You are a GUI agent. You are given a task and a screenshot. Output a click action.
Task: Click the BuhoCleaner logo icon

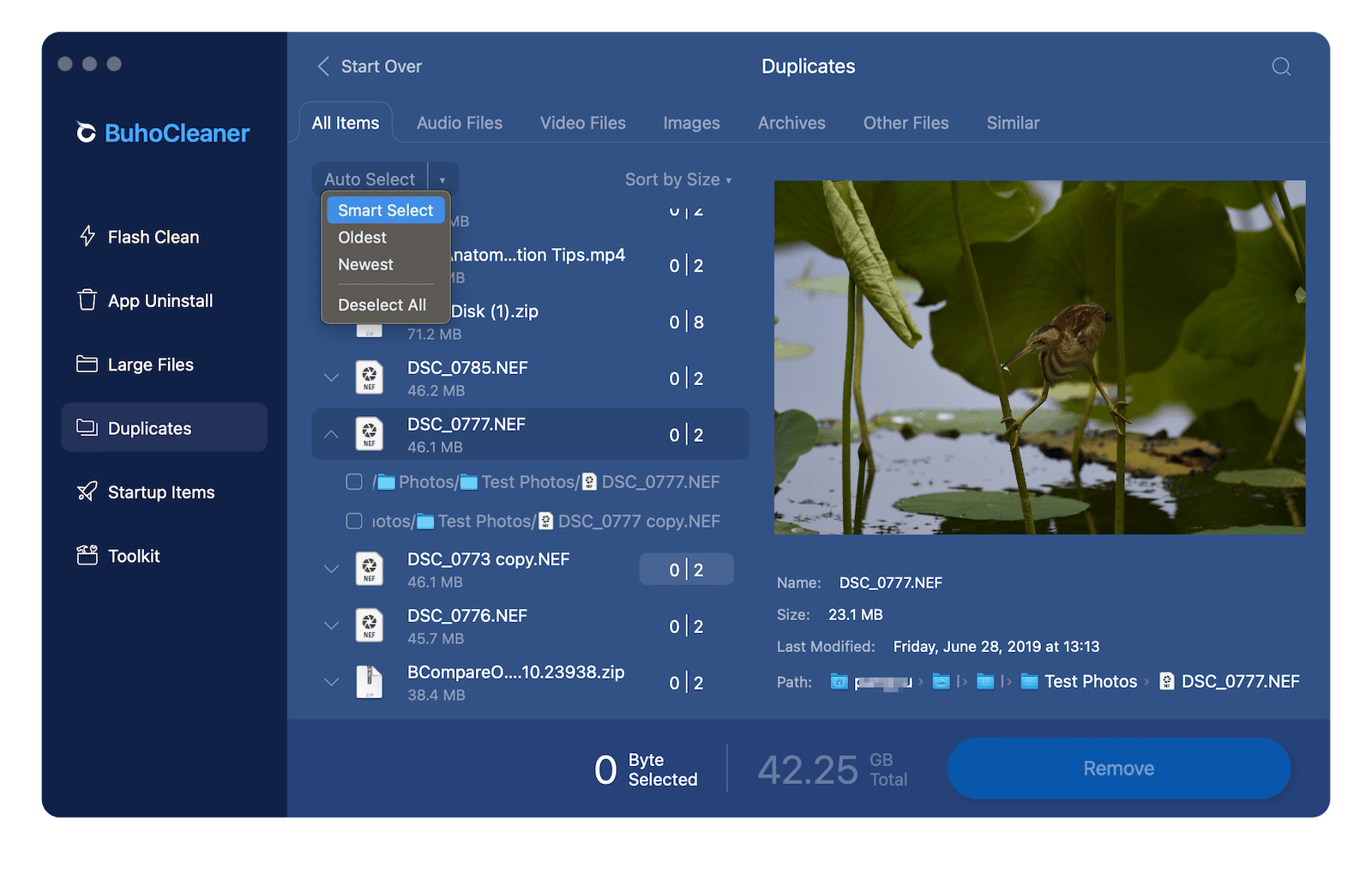(87, 132)
